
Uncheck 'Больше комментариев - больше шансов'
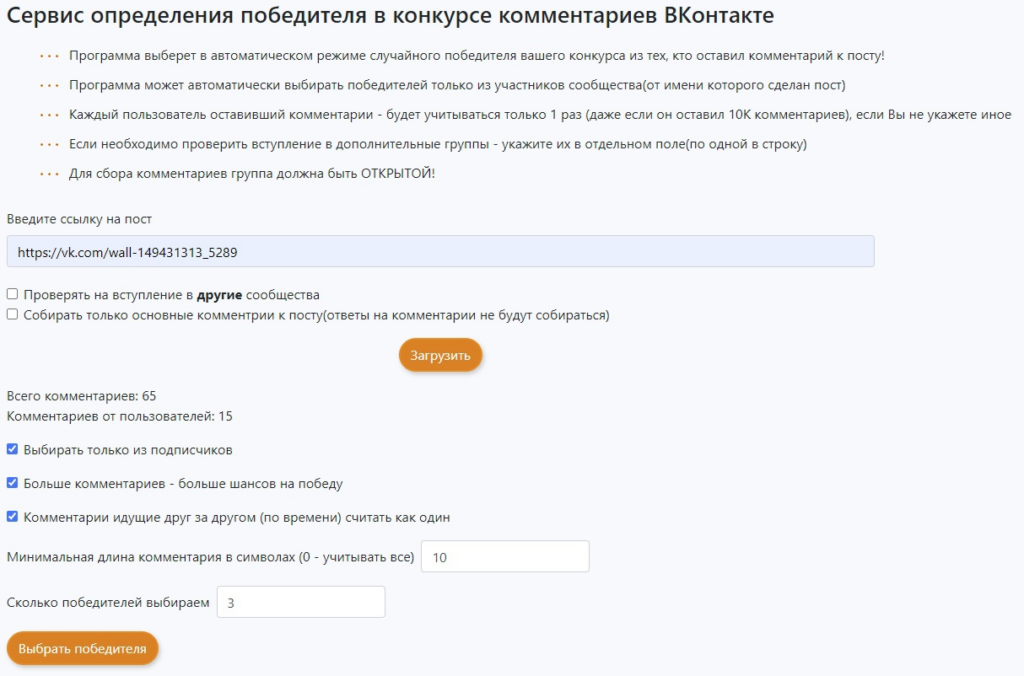(x=12, y=483)
